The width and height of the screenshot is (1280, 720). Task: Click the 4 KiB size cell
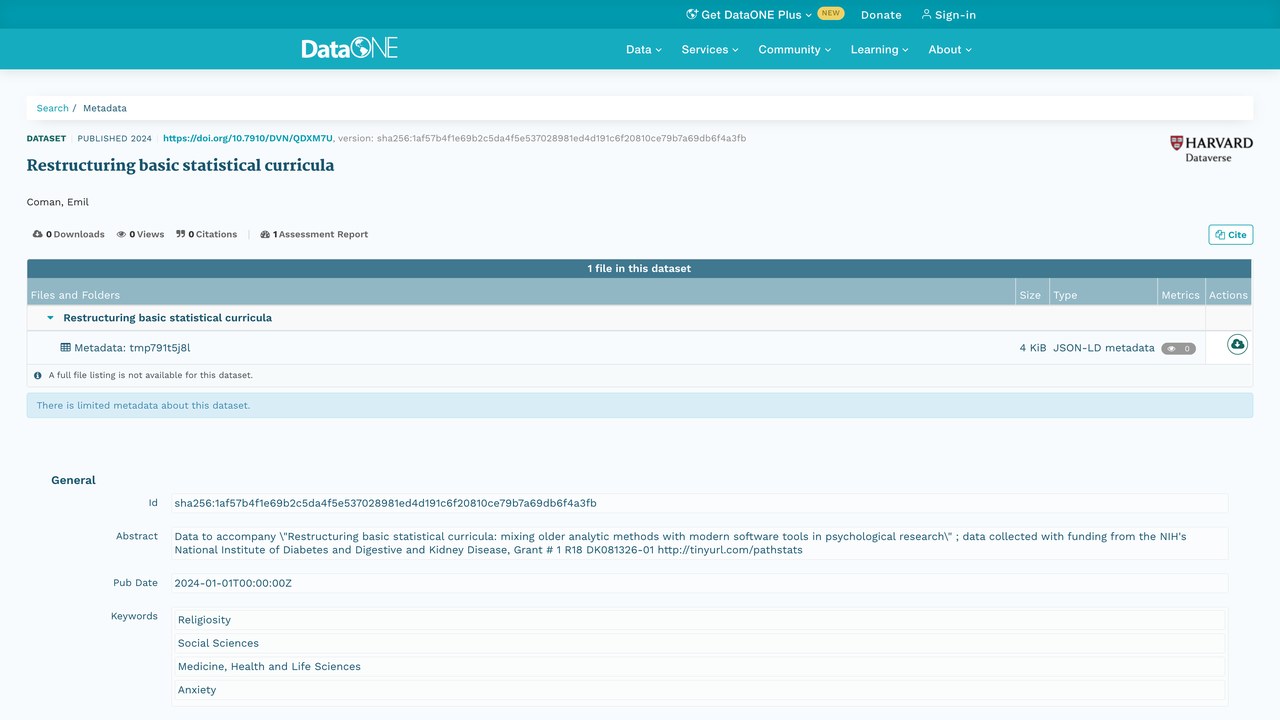[x=1033, y=348]
